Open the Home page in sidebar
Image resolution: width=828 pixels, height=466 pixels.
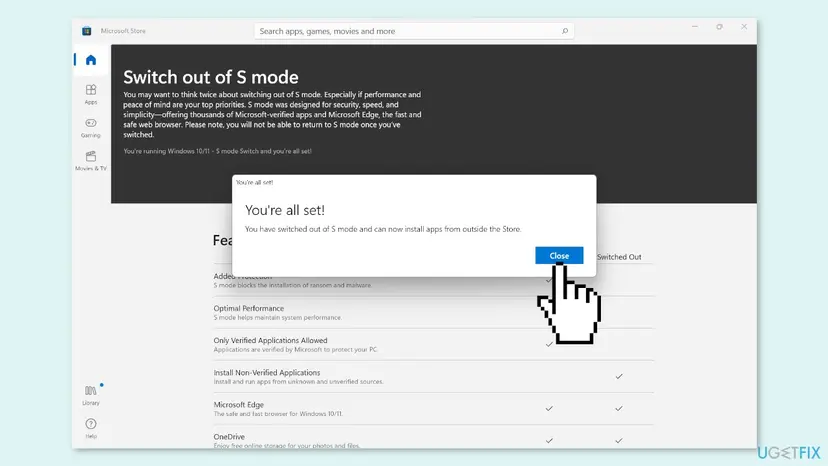(91, 60)
